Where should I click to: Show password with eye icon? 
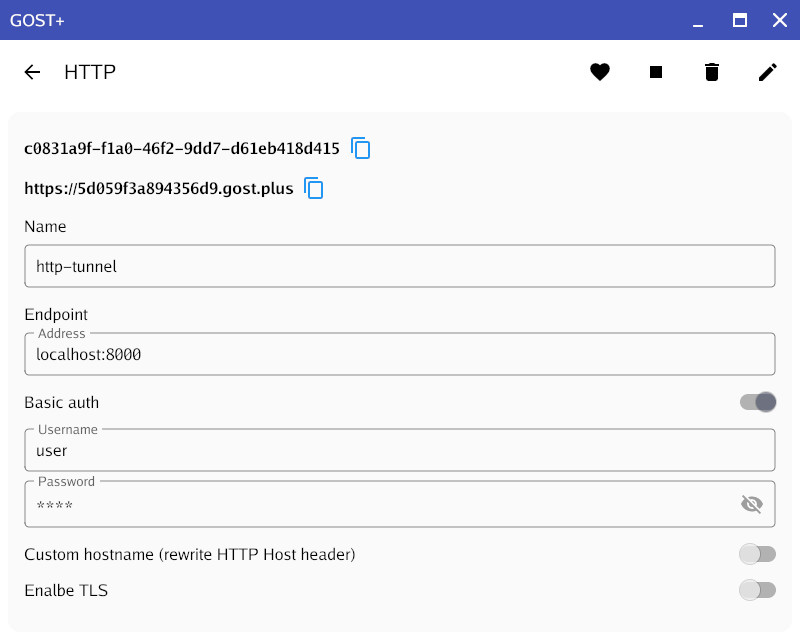751,504
